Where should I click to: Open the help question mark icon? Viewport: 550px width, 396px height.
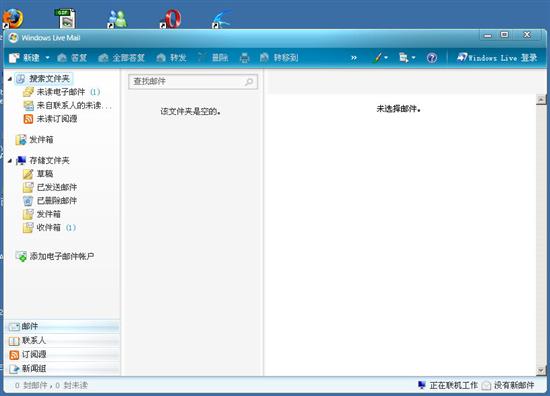pos(432,58)
